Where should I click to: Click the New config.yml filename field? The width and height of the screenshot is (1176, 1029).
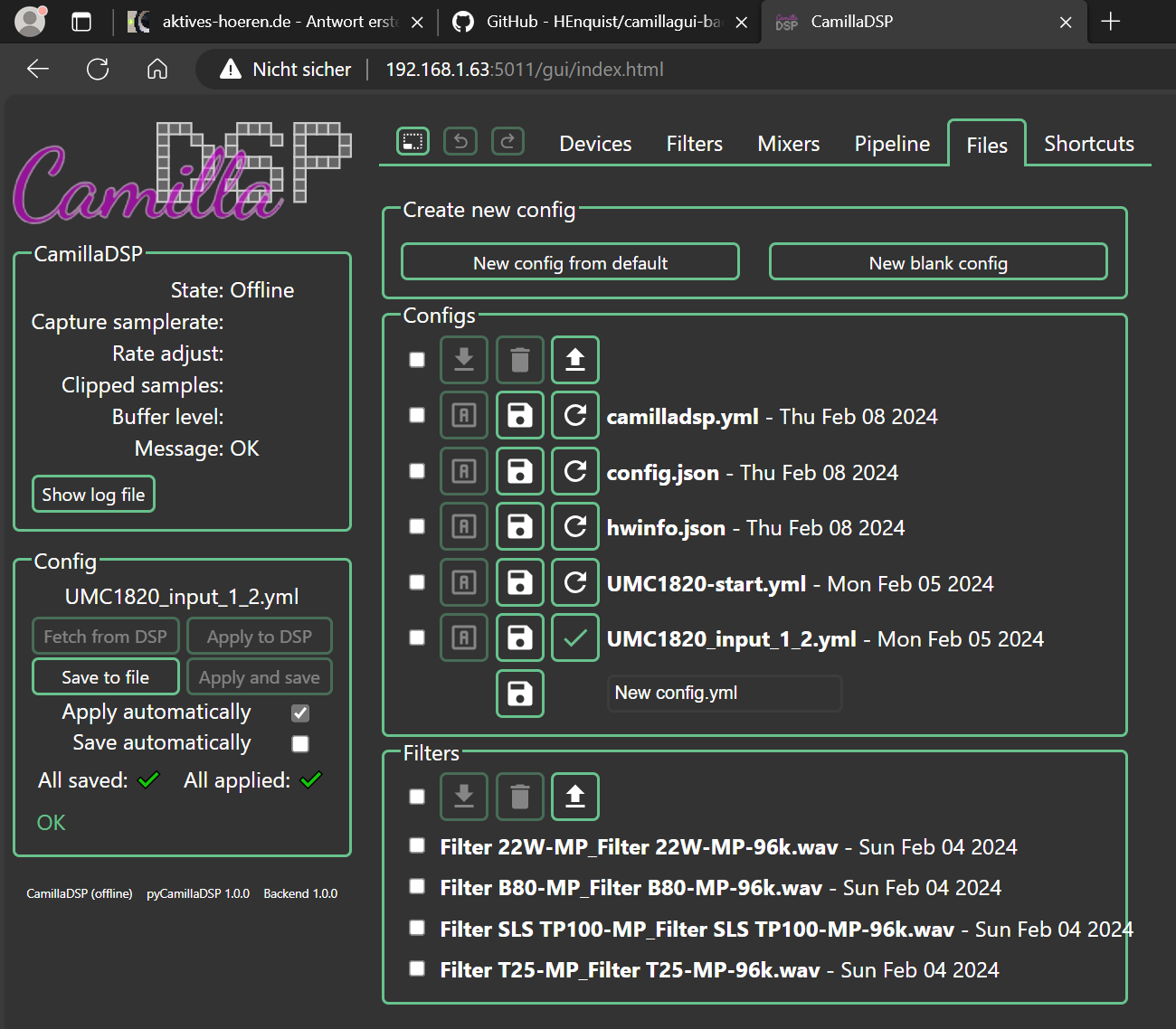[x=725, y=693]
